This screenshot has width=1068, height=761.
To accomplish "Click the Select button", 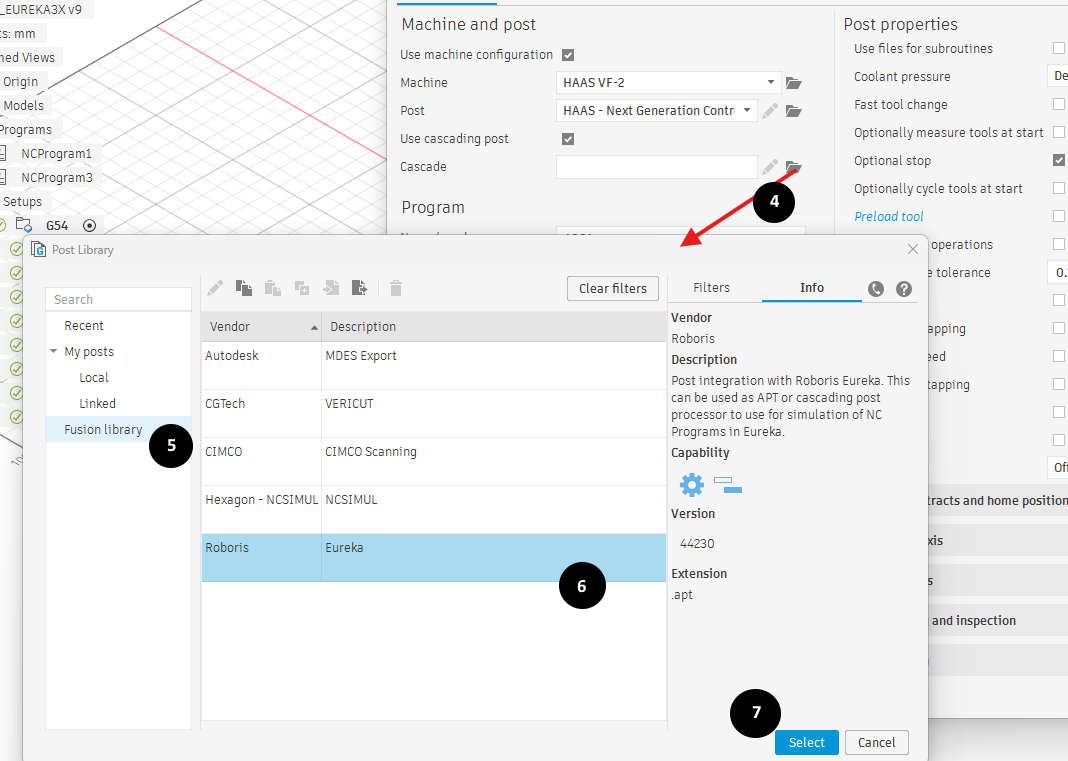I will pyautogui.click(x=806, y=743).
